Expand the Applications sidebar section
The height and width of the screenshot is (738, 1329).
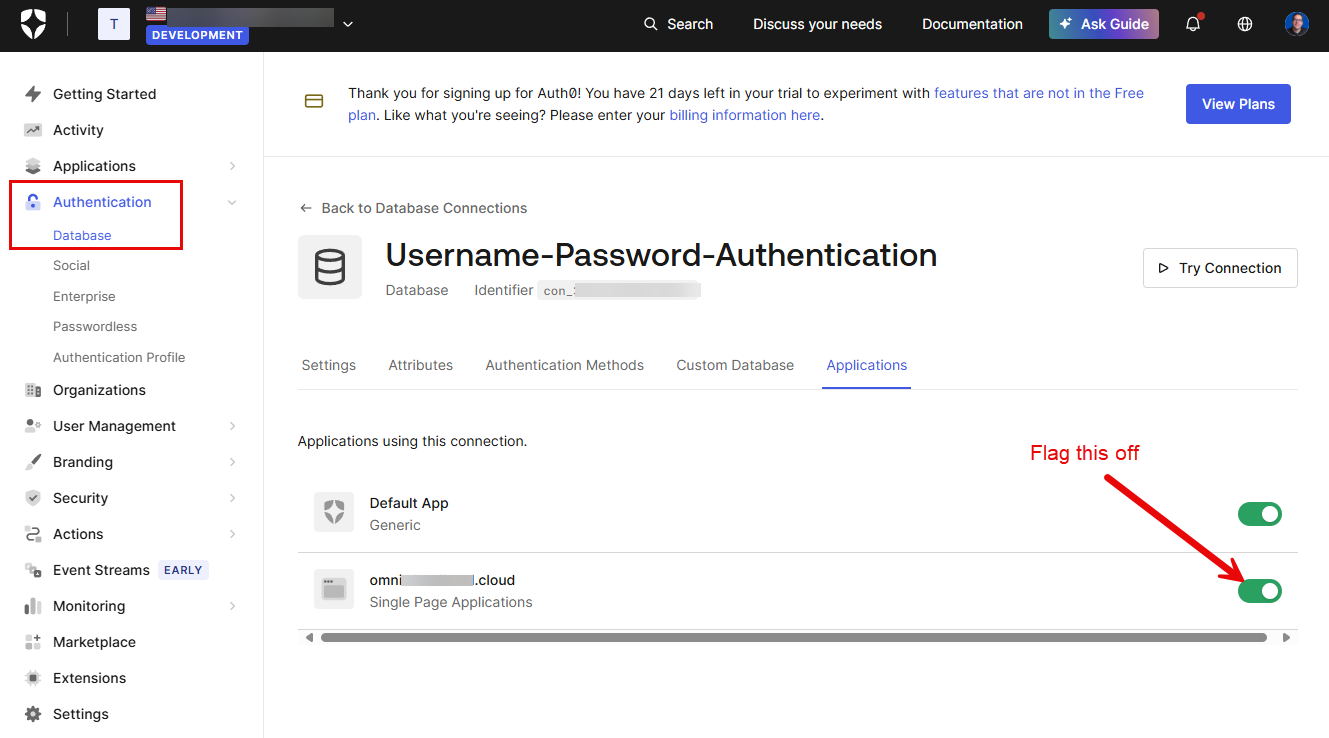point(232,166)
